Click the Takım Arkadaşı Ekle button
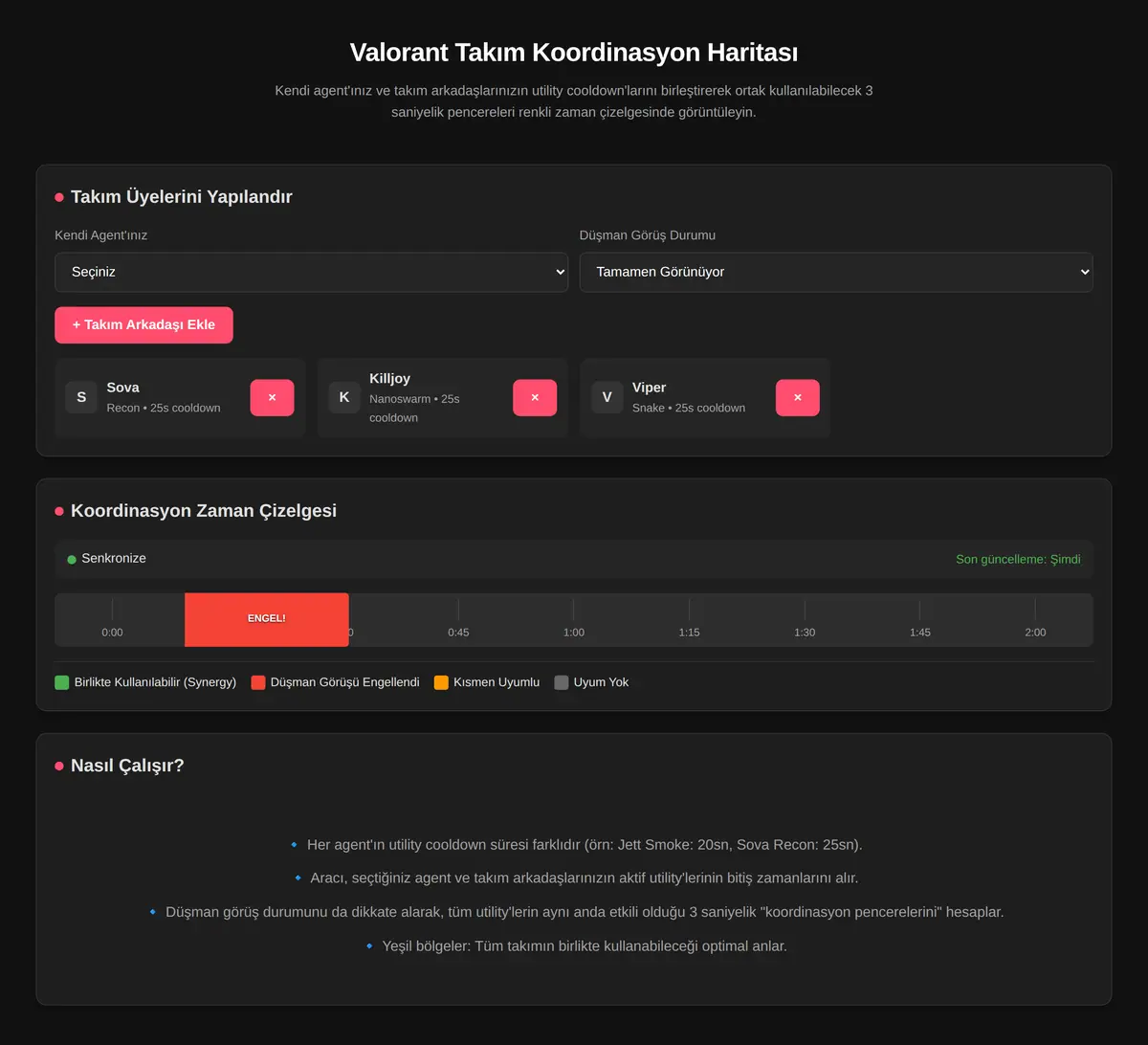The width and height of the screenshot is (1148, 1045). [x=143, y=325]
